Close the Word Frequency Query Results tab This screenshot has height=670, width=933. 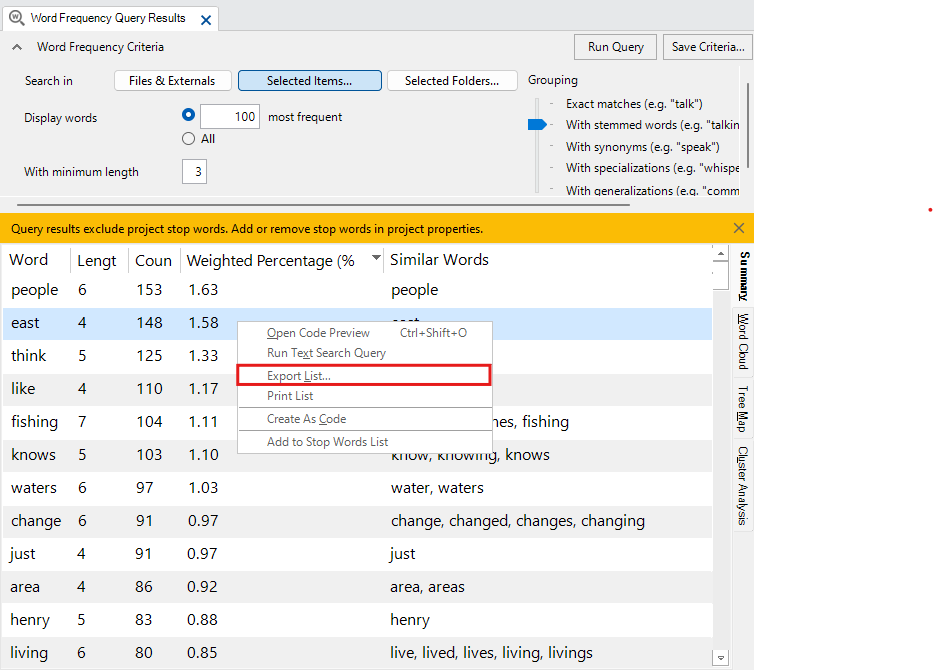click(206, 20)
